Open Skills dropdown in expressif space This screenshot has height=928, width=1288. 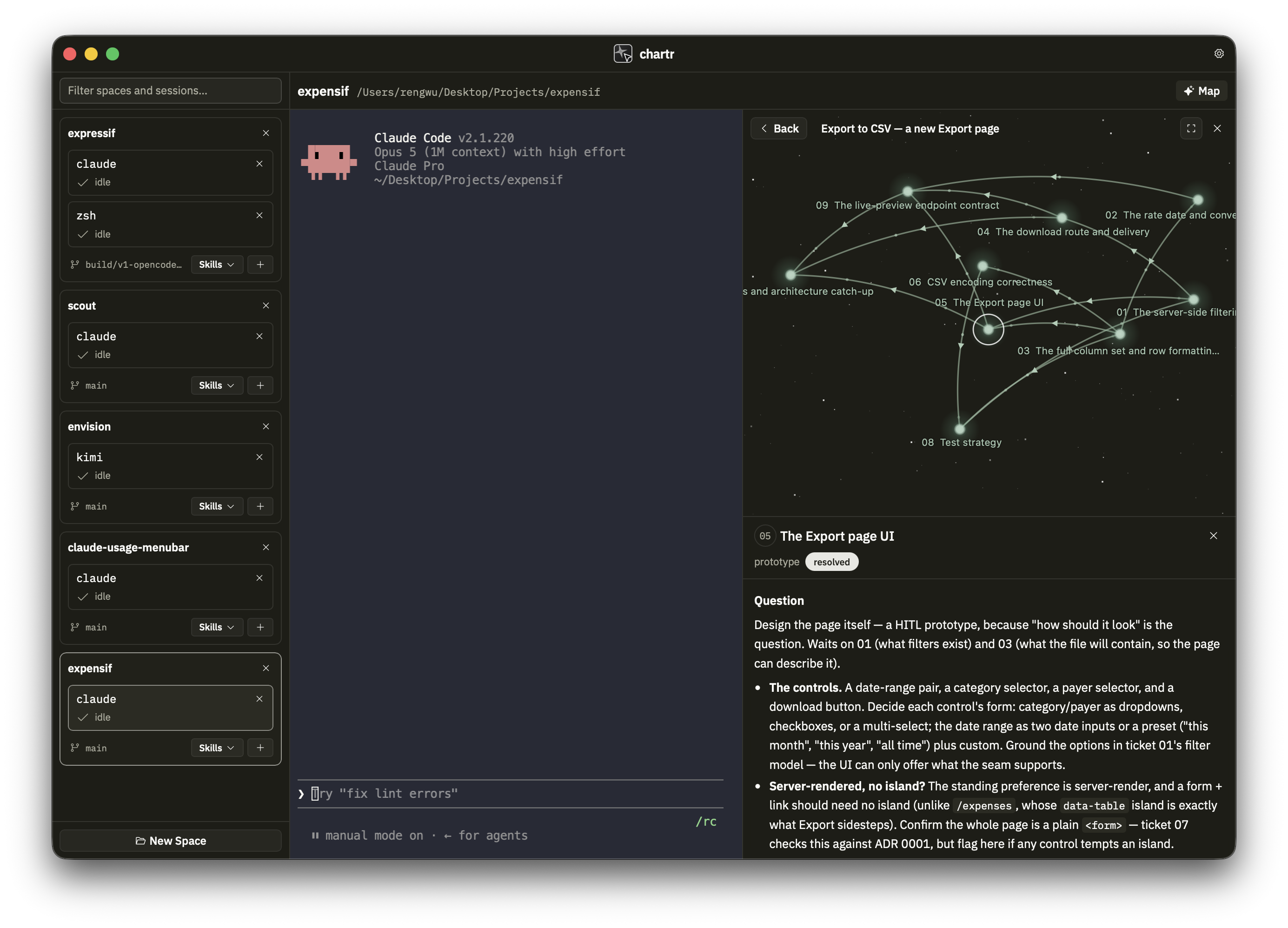[x=216, y=265]
